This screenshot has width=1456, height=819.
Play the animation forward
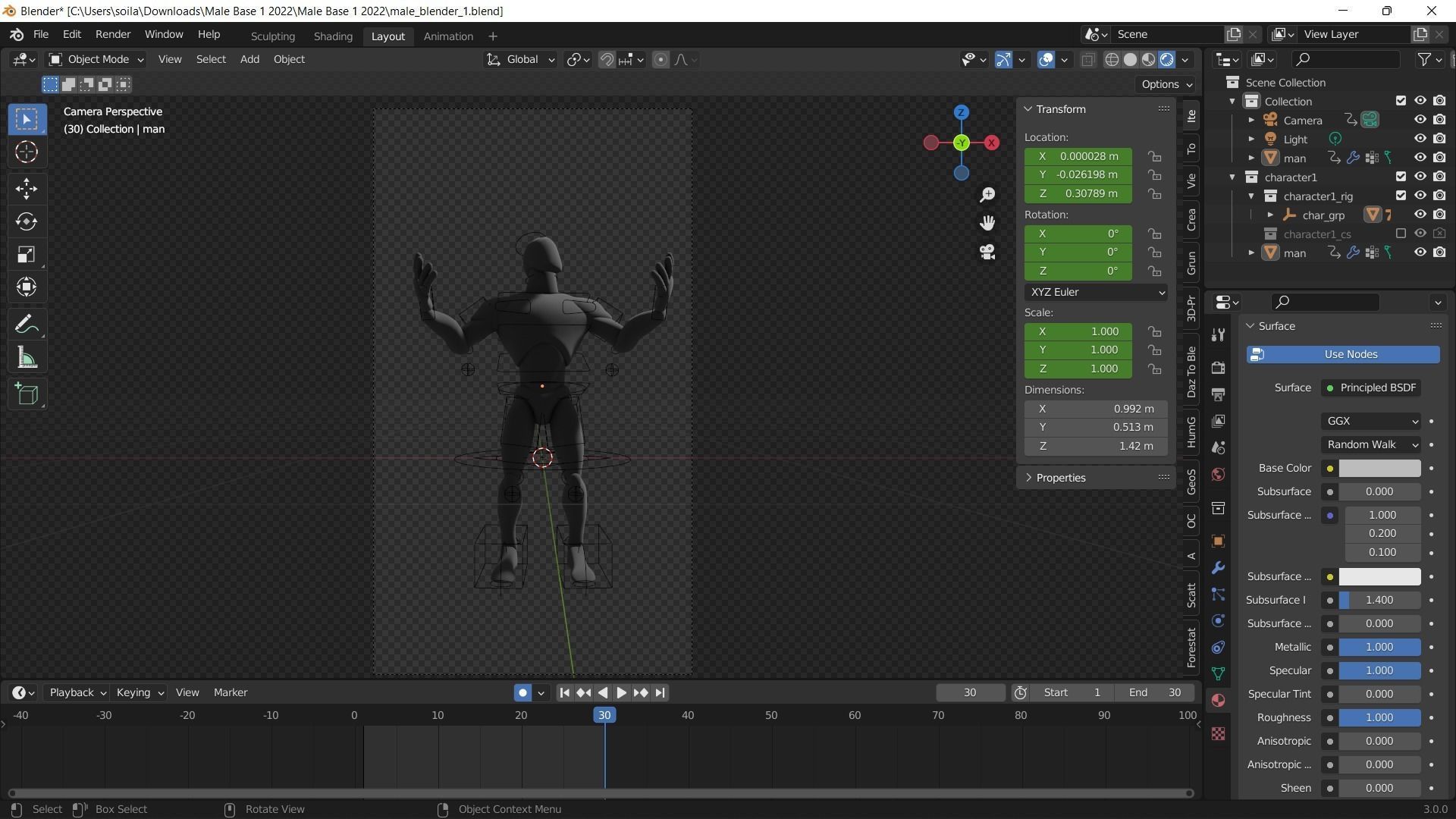(621, 692)
